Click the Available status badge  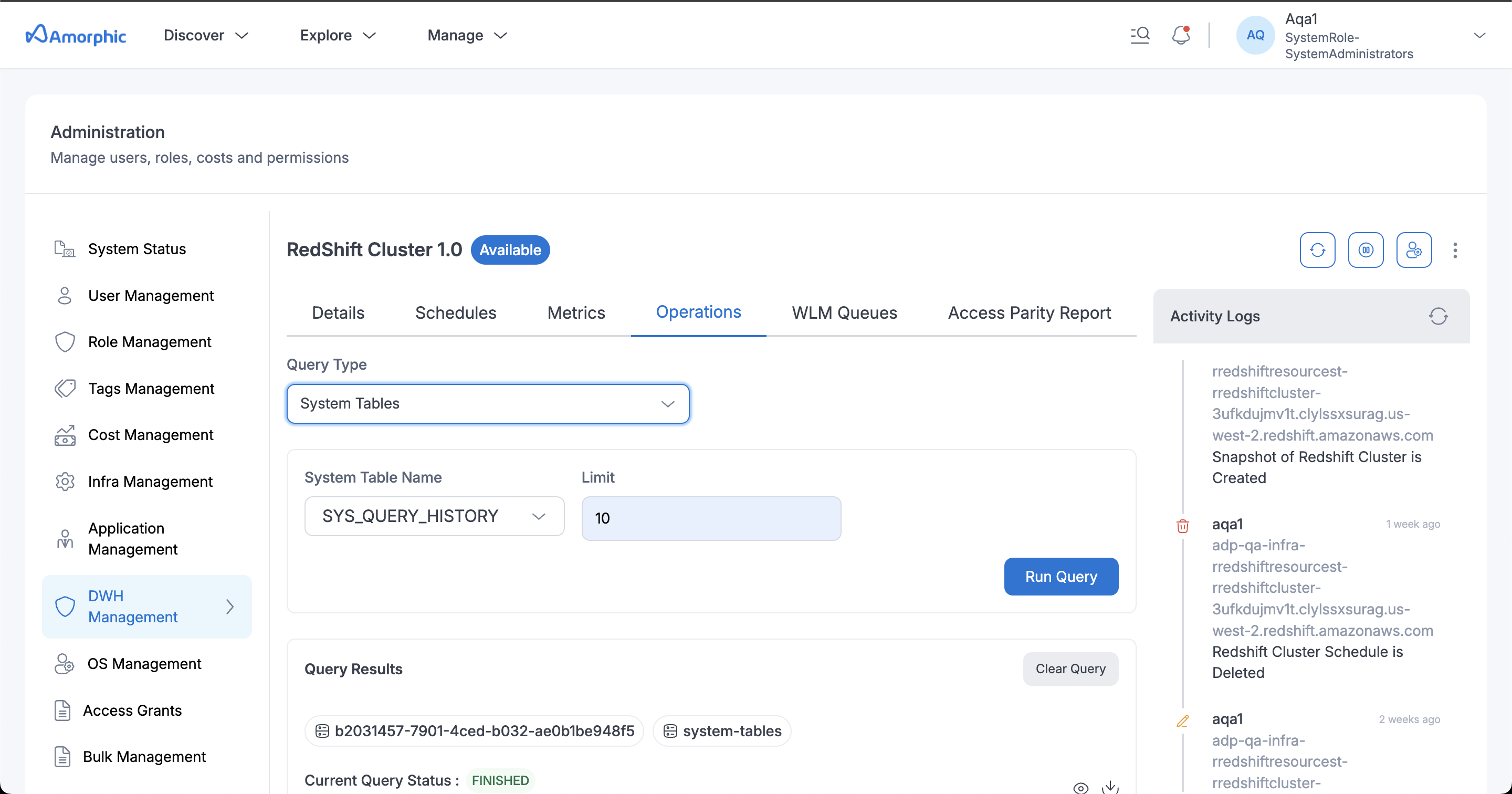pos(510,250)
